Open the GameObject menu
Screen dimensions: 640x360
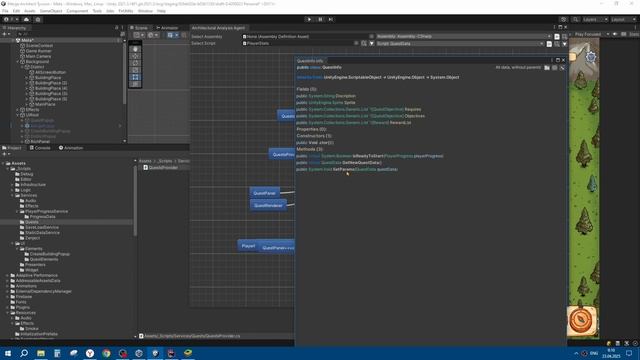51,11
